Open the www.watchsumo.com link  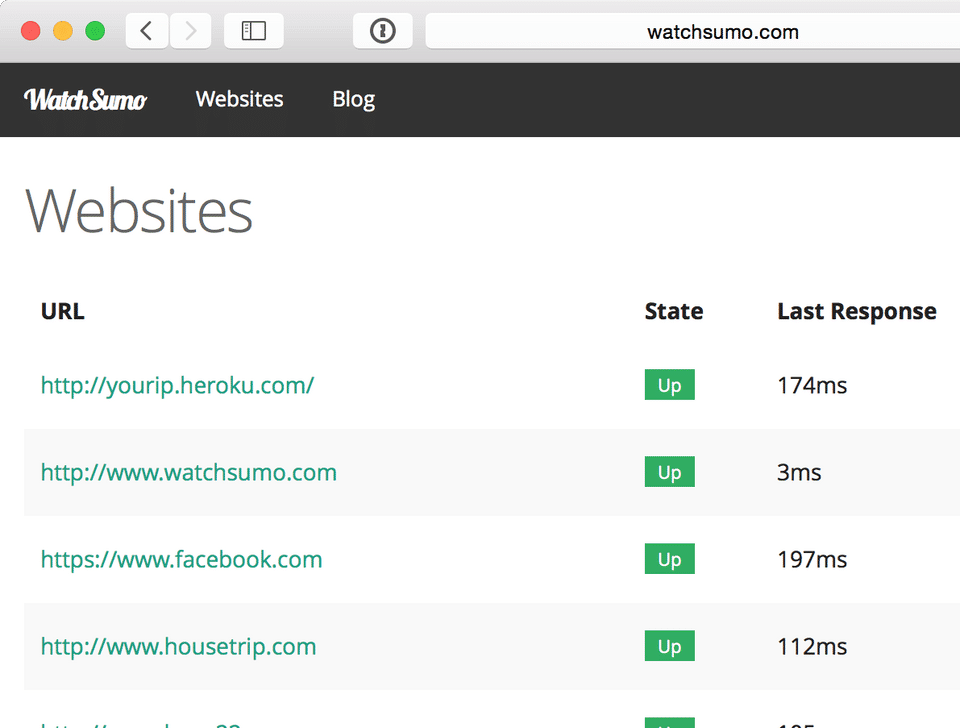(189, 473)
